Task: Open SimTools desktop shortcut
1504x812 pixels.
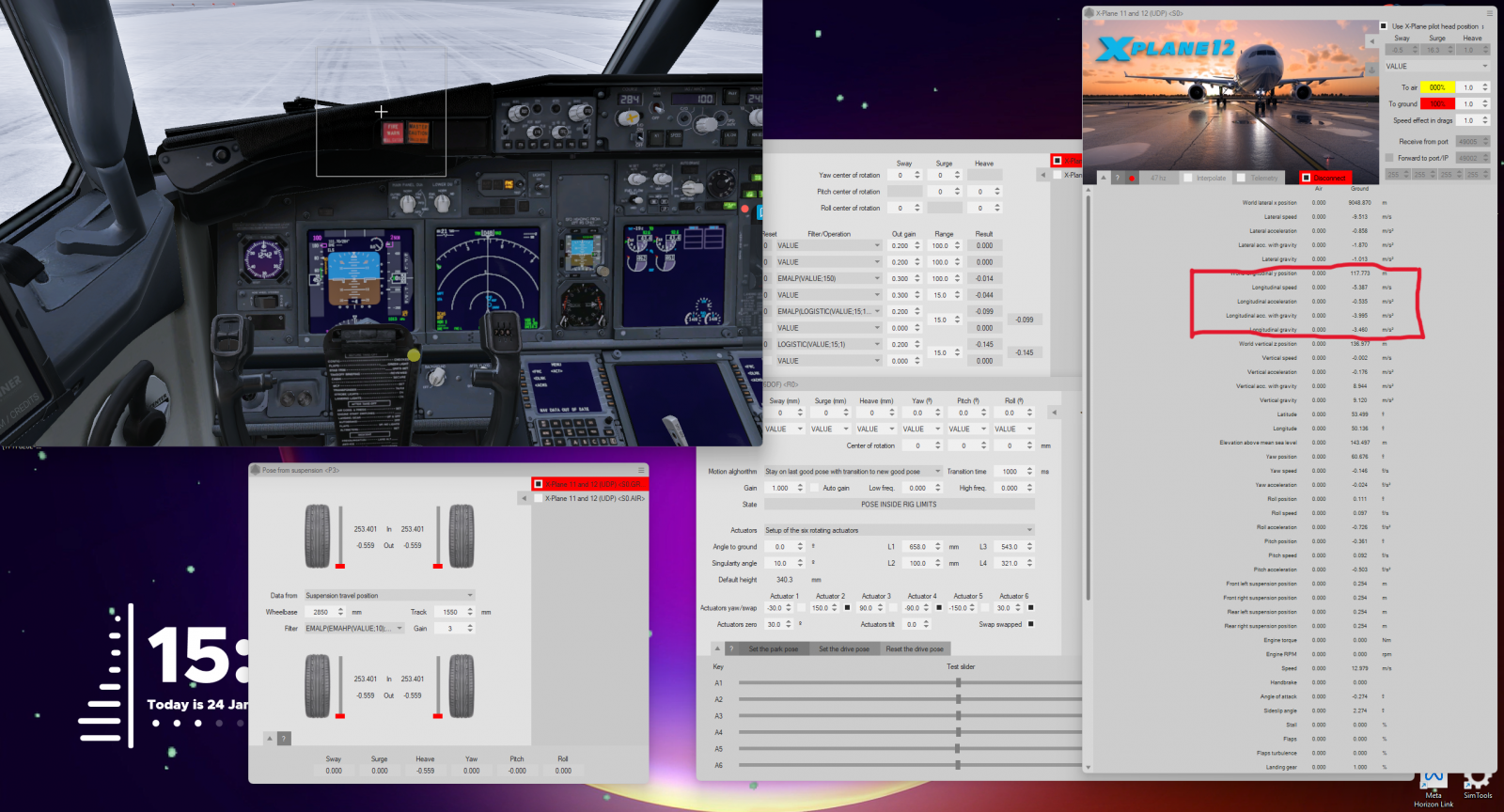Action: coord(1477,782)
